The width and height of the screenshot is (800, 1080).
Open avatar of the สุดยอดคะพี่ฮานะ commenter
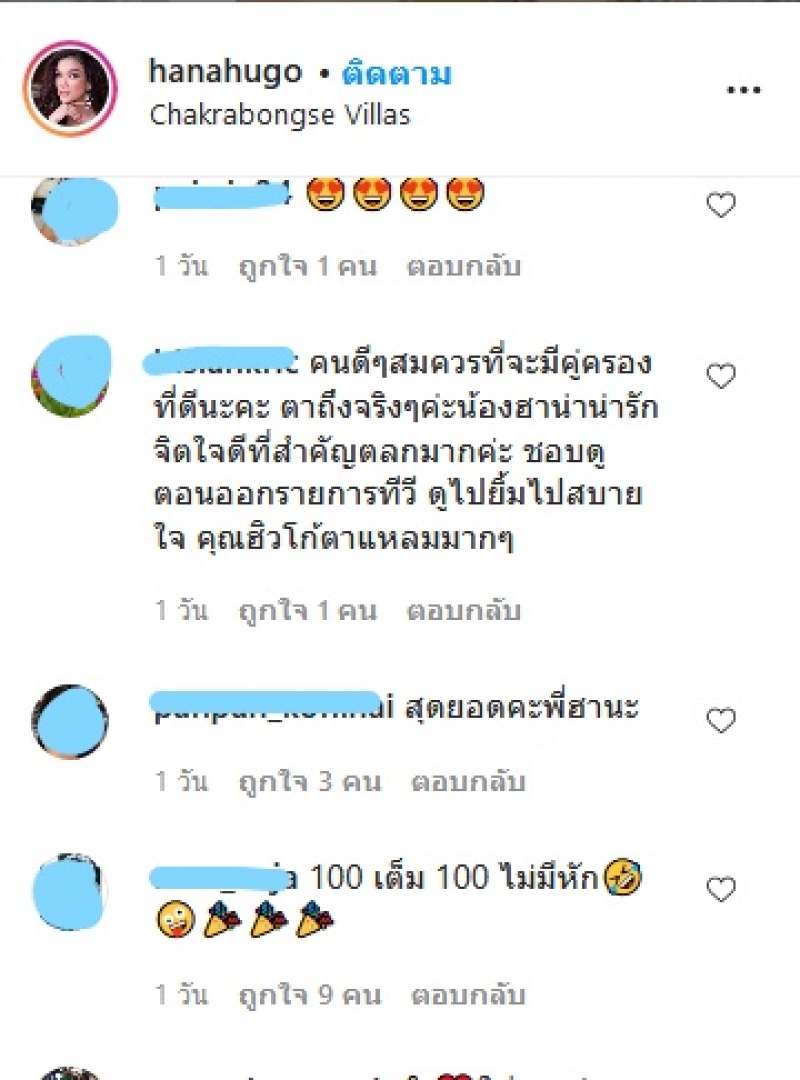(x=70, y=721)
